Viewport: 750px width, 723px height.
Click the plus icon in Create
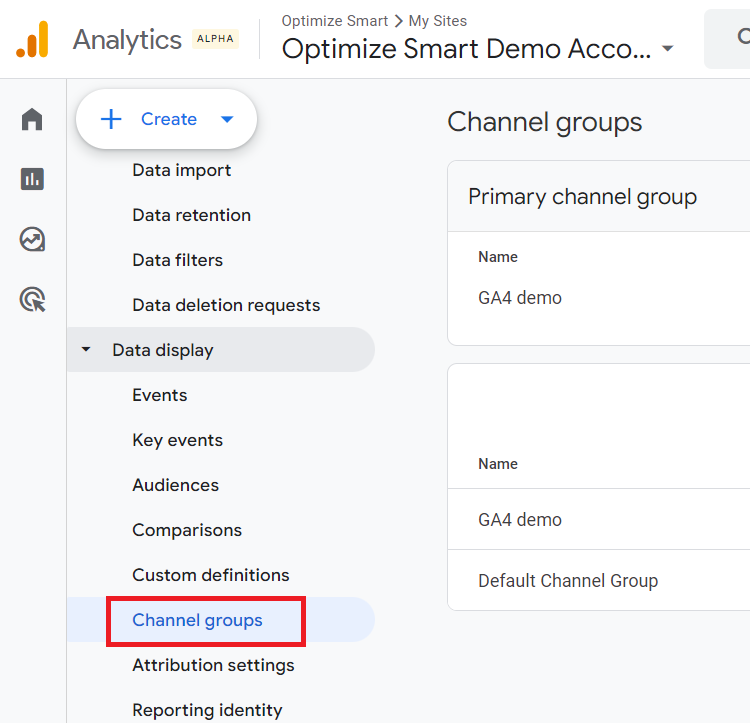pos(111,119)
